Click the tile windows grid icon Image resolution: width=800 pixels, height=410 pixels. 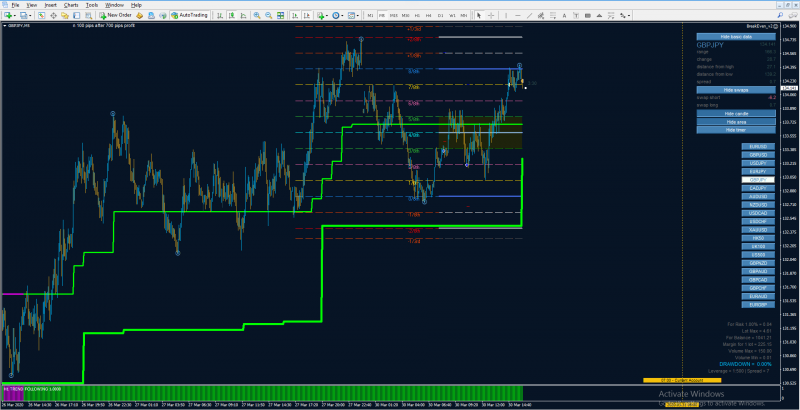[280, 15]
